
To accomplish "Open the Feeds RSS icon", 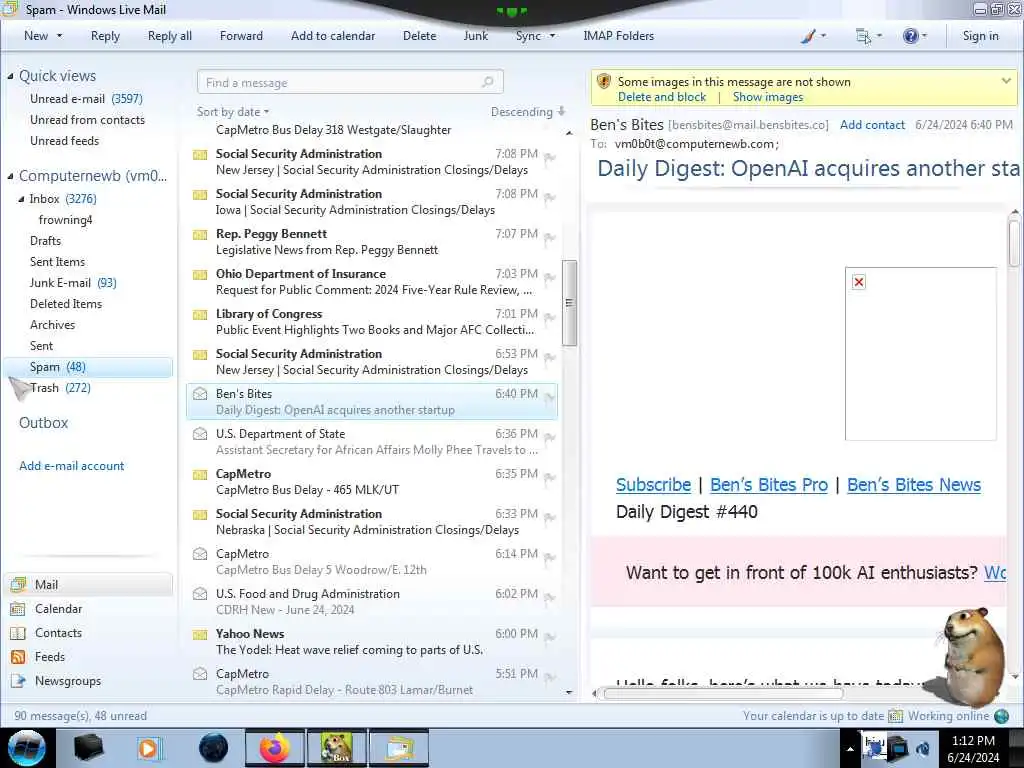I will point(18,657).
